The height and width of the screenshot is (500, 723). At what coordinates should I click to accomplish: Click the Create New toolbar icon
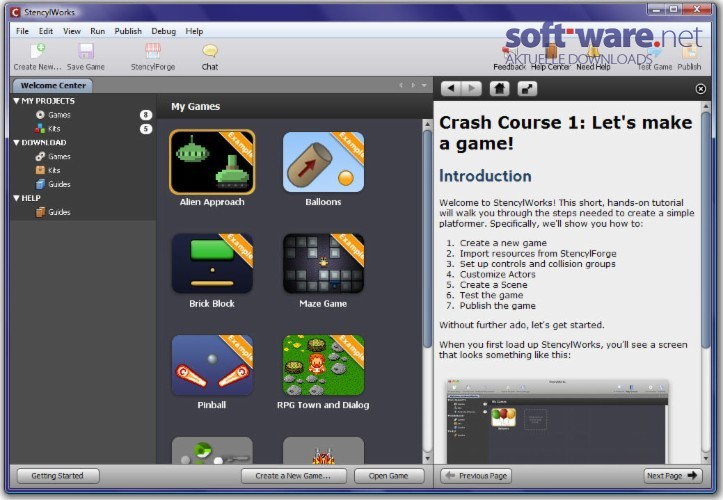(37, 51)
